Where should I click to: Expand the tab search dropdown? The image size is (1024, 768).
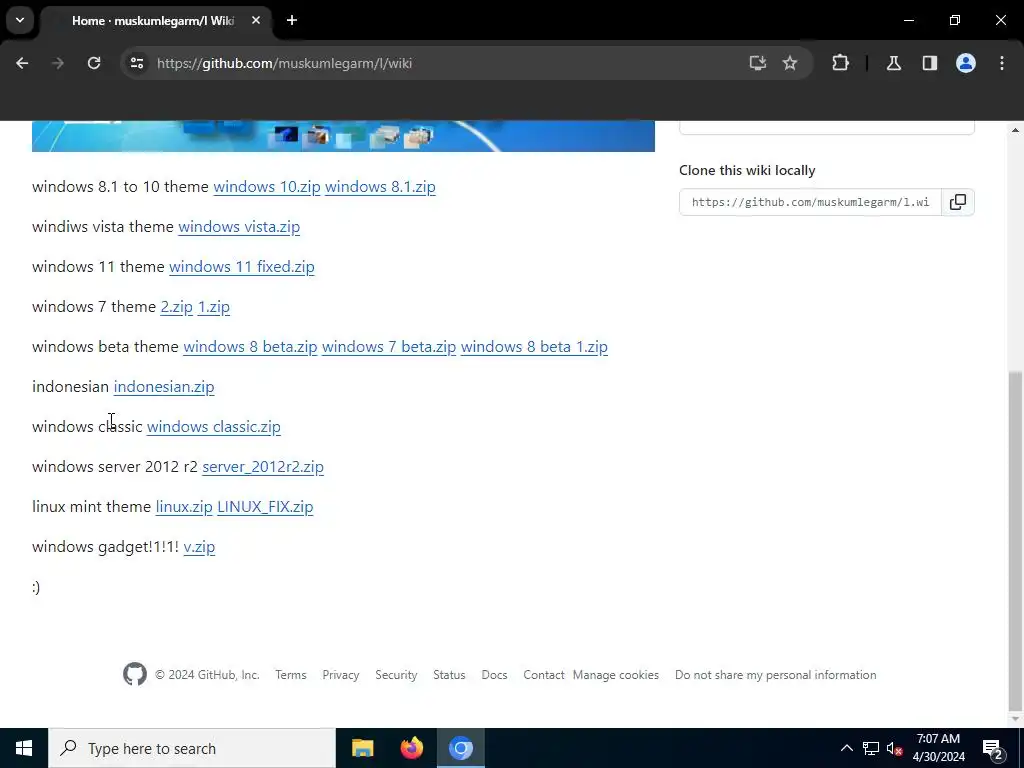(20, 20)
